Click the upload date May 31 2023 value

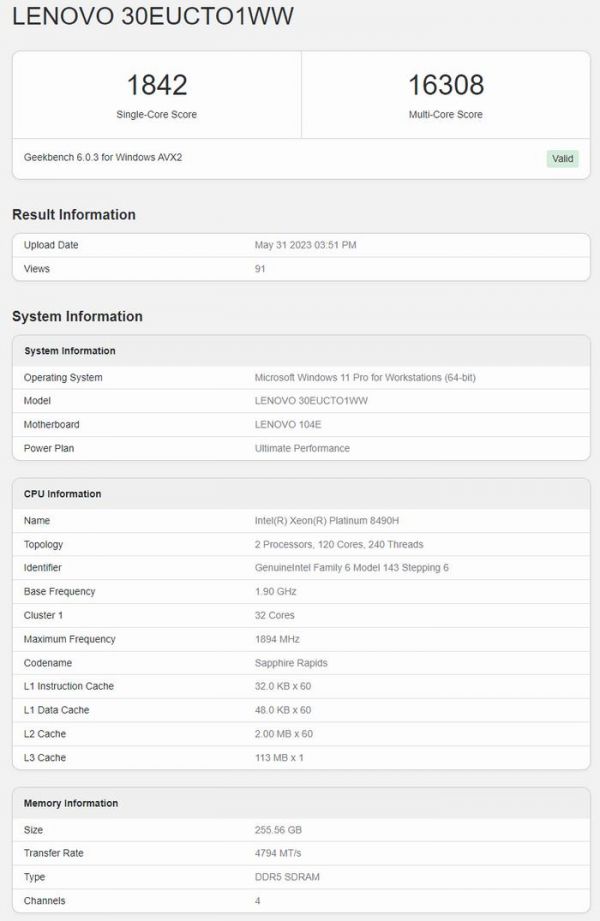(x=306, y=245)
